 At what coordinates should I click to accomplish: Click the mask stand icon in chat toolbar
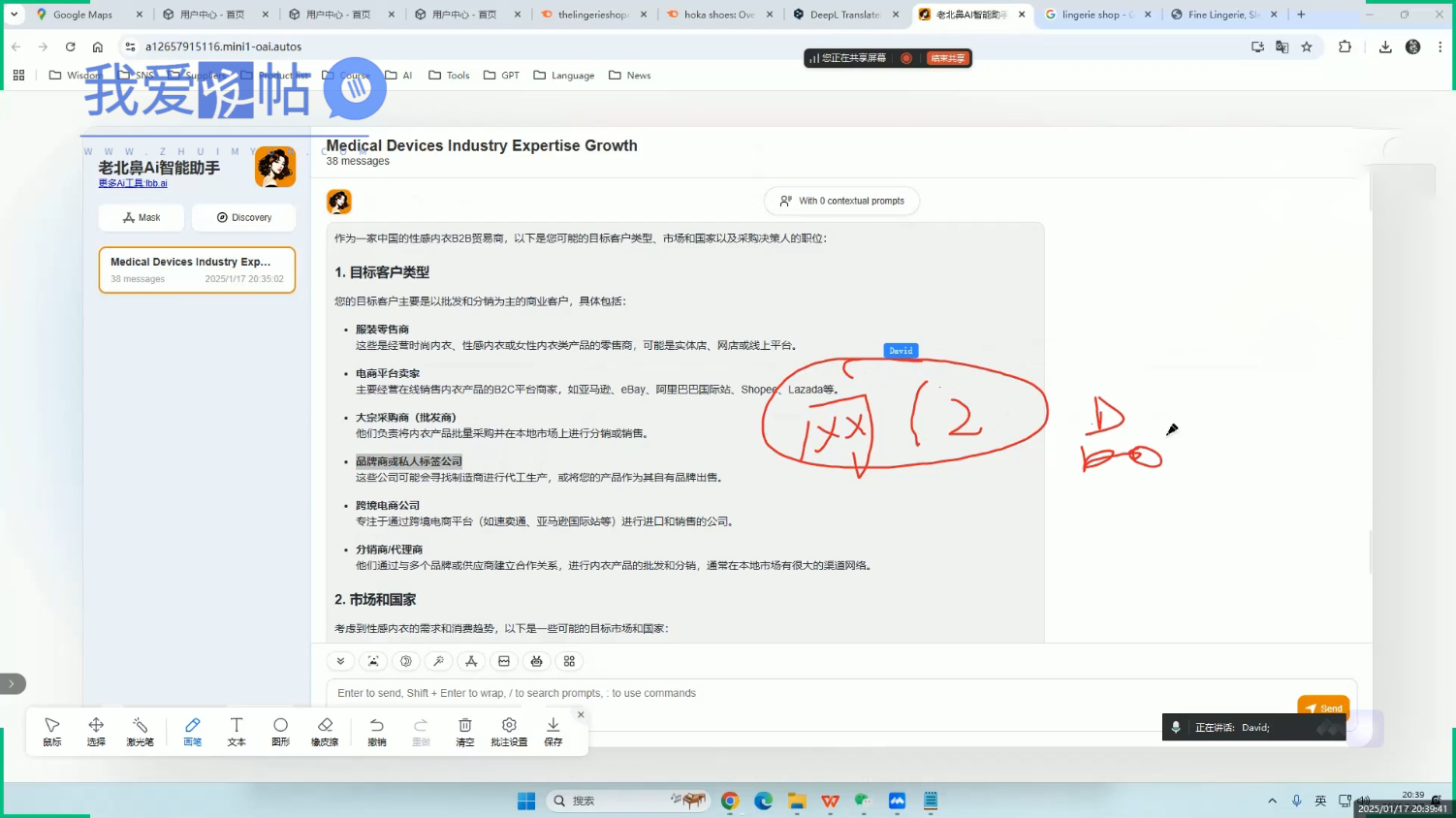(x=471, y=661)
